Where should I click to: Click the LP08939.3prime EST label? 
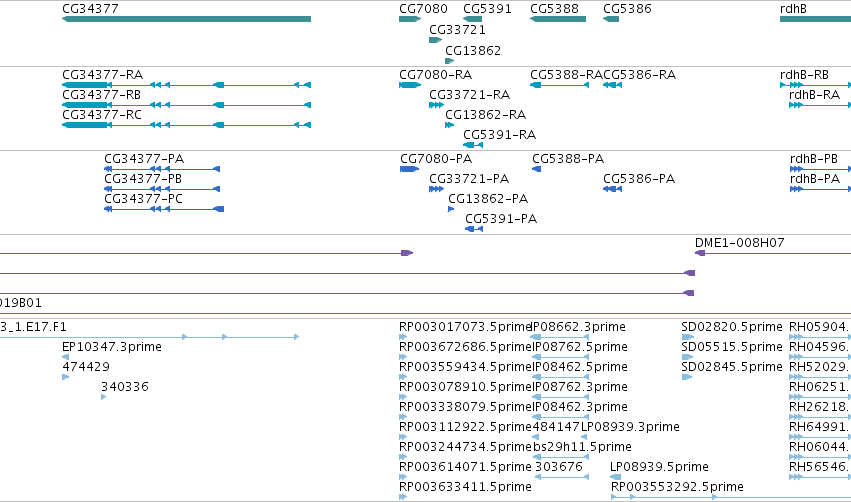pyautogui.click(x=630, y=427)
